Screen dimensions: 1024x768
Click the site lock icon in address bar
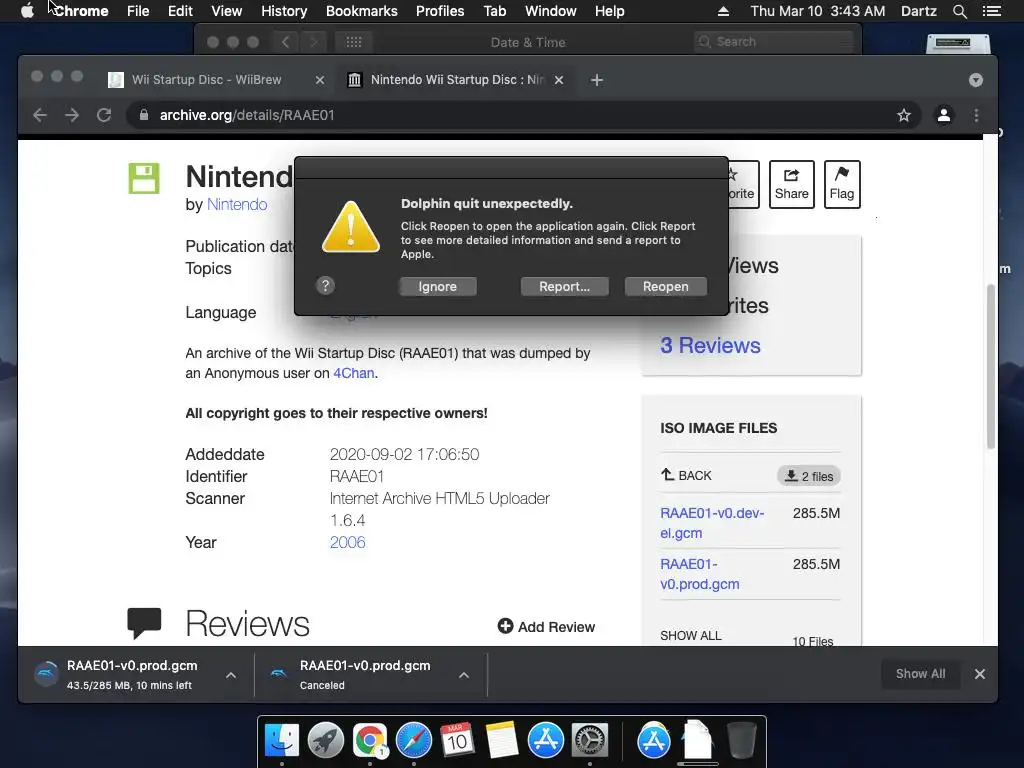pyautogui.click(x=144, y=115)
